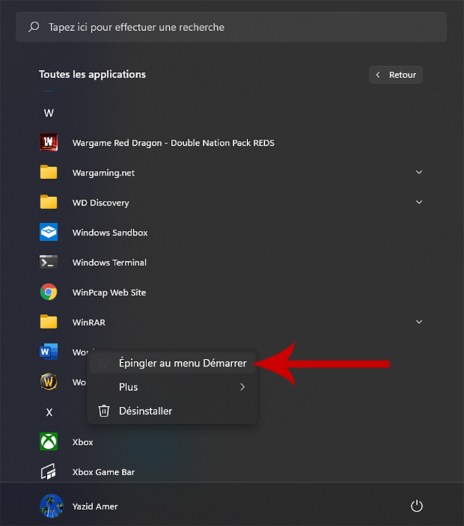
Task: Expand the Wargaming.net folder chevron
Action: click(419, 172)
